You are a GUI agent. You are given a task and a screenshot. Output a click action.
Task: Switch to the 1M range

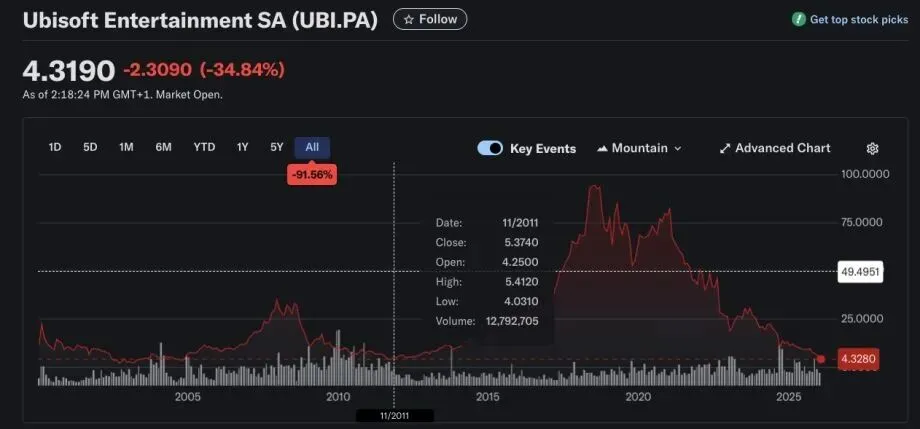point(126,147)
